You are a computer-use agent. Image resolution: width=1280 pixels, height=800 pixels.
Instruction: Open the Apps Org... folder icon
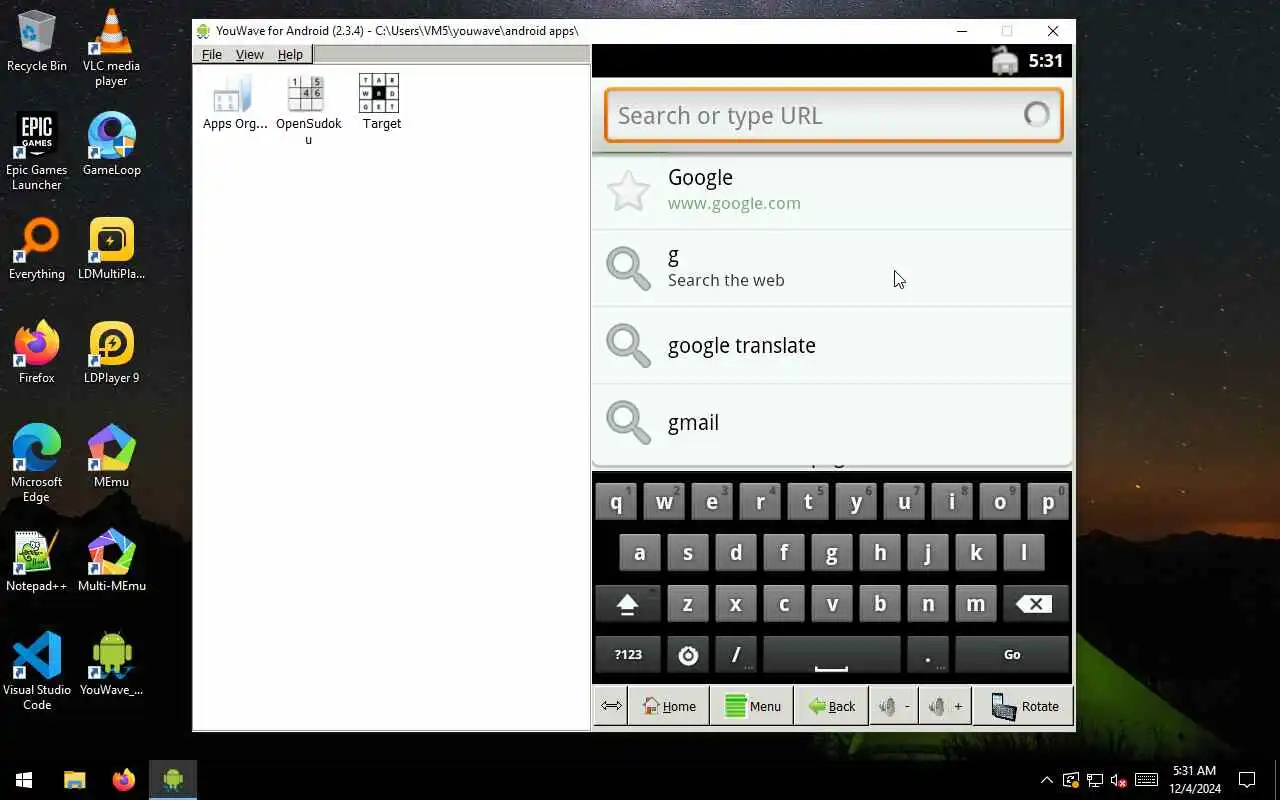(235, 103)
